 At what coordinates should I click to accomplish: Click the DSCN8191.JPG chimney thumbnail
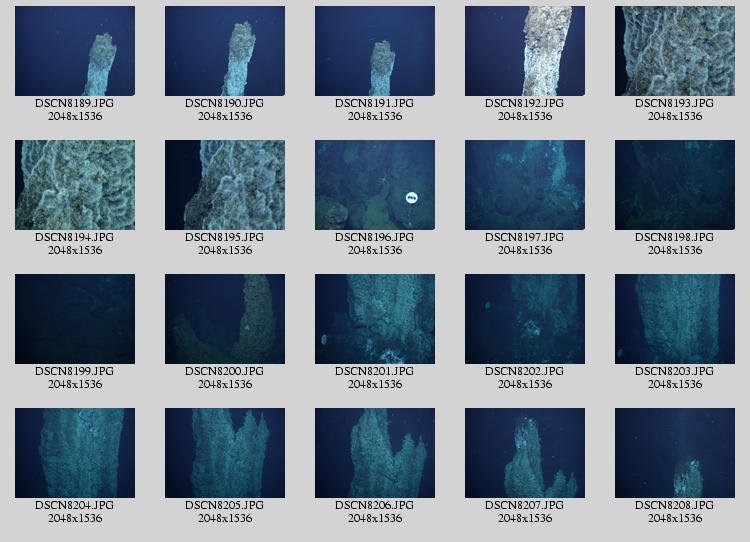point(375,51)
